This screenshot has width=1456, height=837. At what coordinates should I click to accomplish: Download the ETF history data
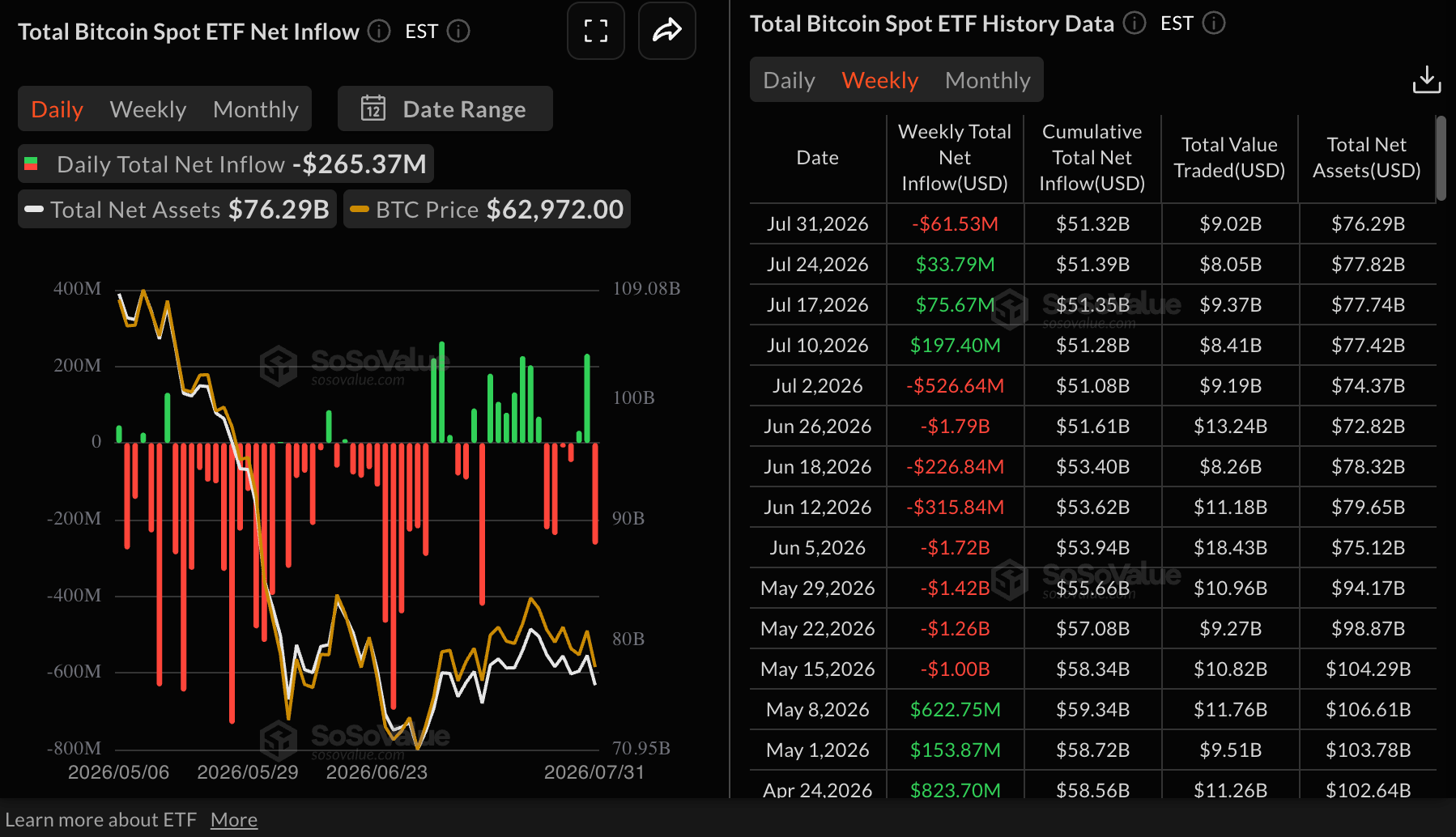(x=1427, y=80)
